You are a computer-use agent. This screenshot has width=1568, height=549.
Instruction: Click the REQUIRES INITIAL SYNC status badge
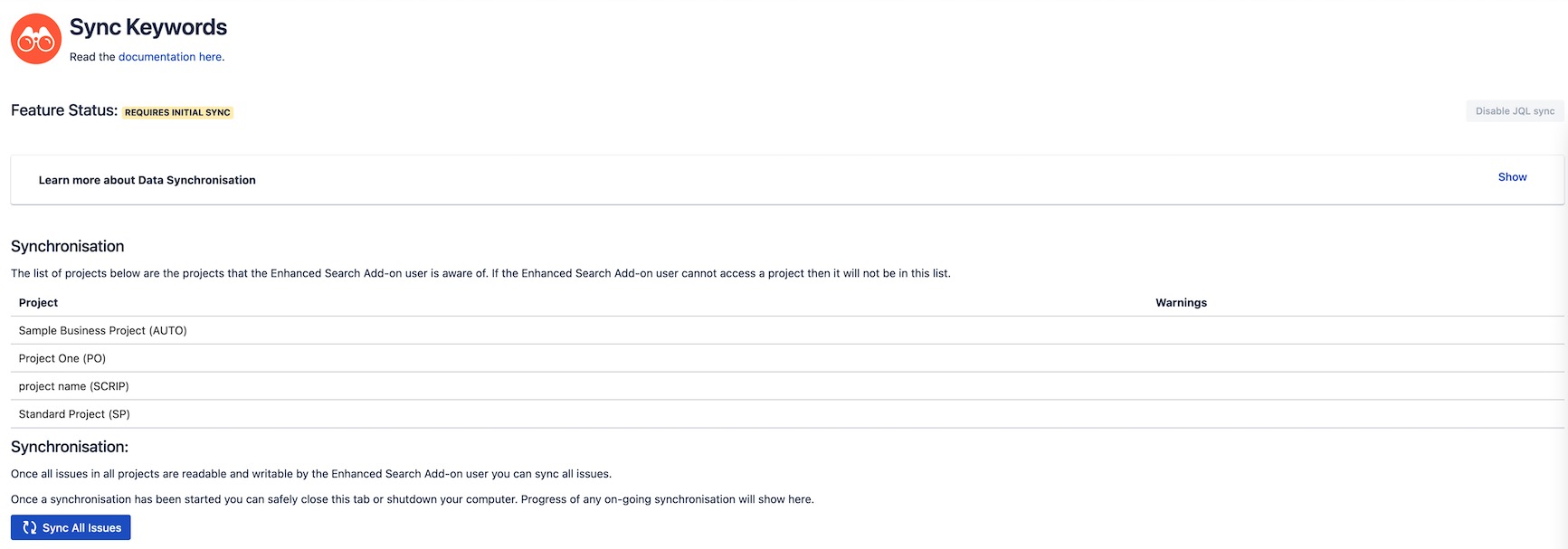tap(177, 112)
